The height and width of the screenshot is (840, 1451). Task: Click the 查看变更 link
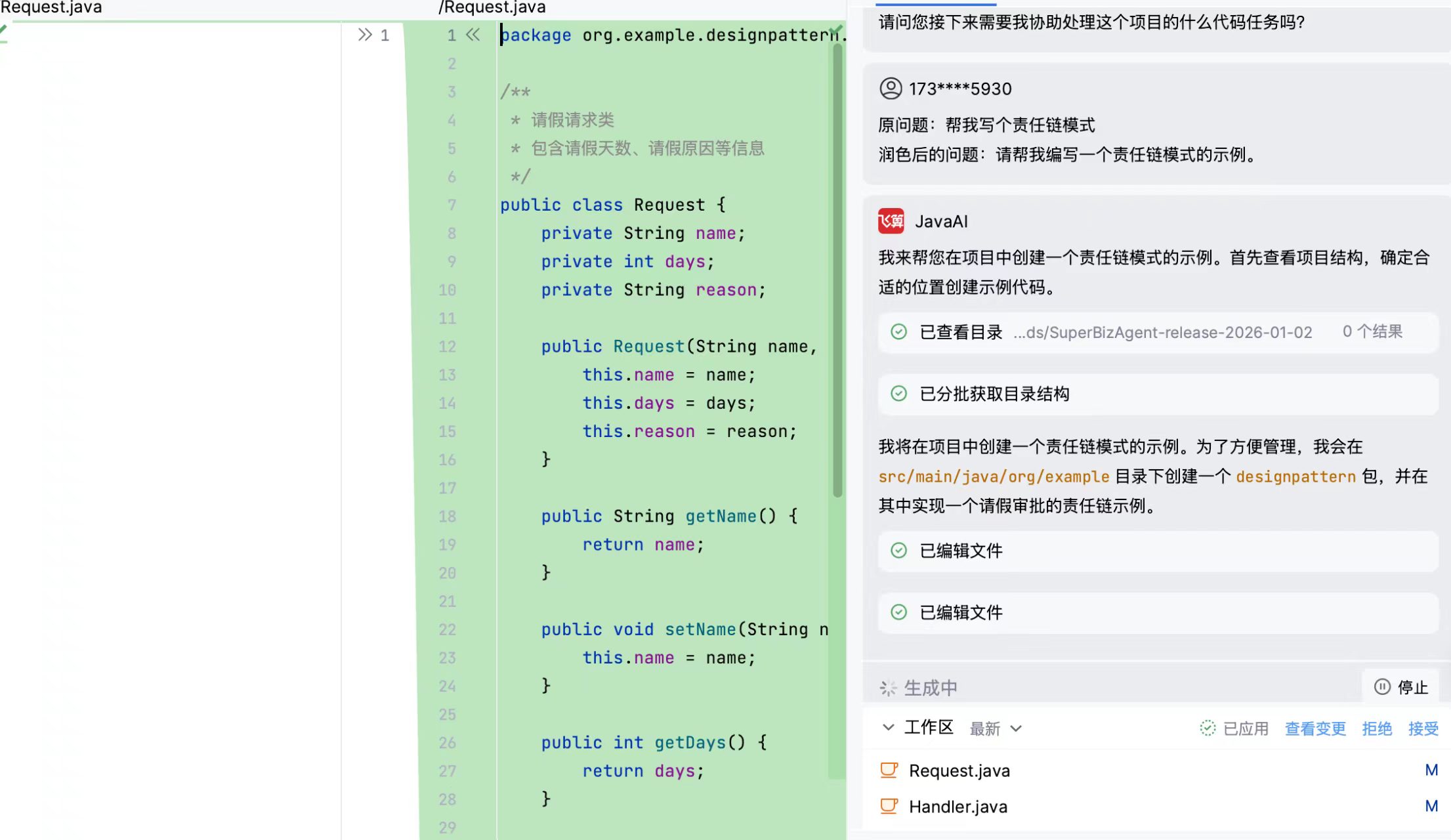[1314, 728]
